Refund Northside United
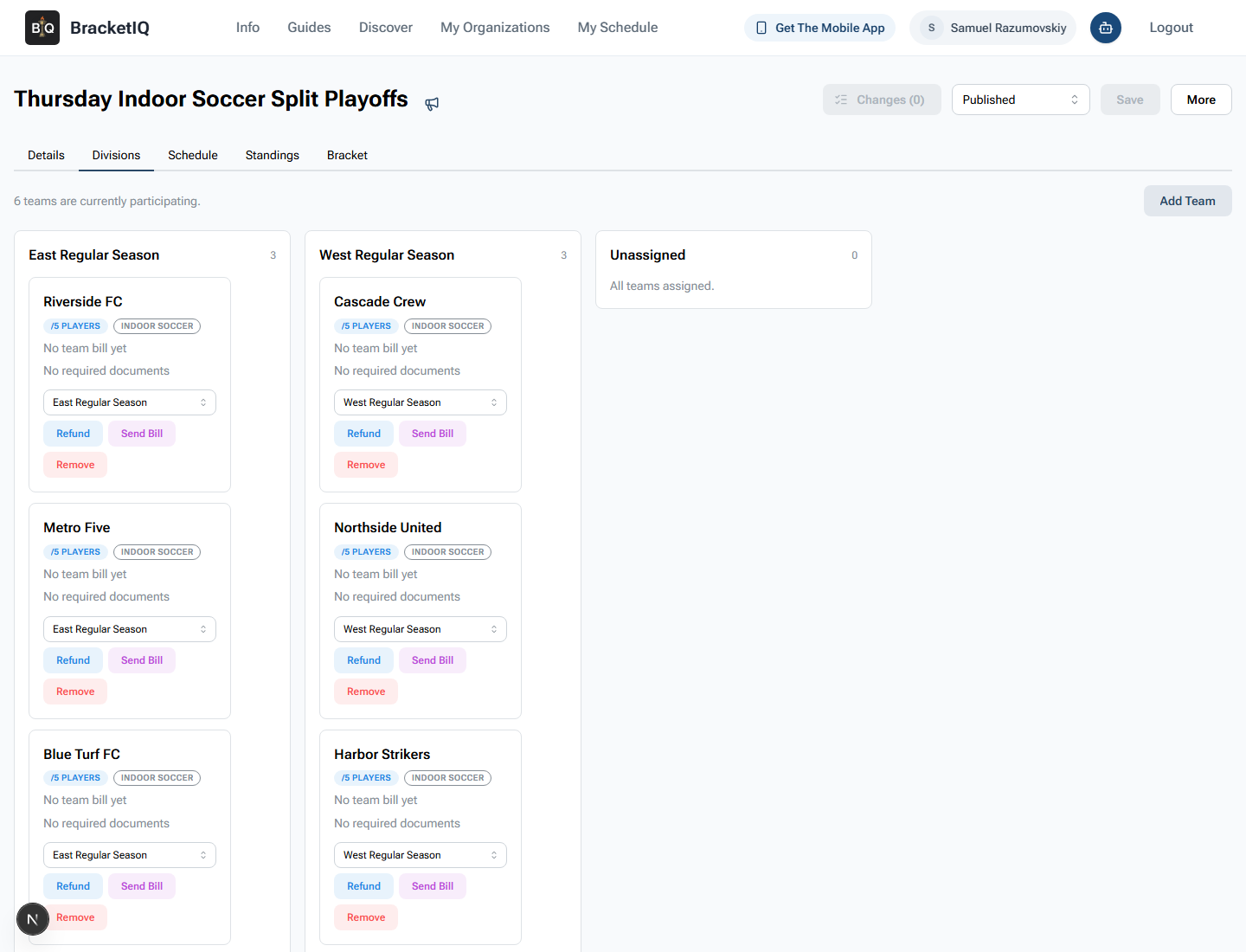1246x952 pixels. point(363,660)
